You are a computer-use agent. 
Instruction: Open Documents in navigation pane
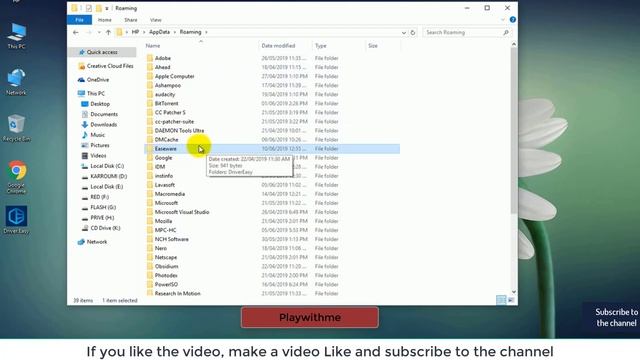pyautogui.click(x=100, y=114)
